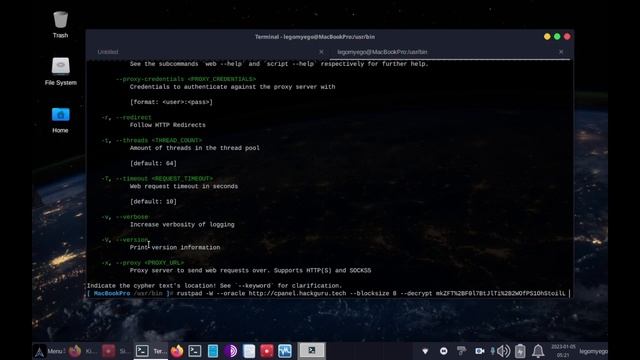Image resolution: width=640 pixels, height=360 pixels.
Task: Click the round recording indicator in tray
Action: coord(443,351)
